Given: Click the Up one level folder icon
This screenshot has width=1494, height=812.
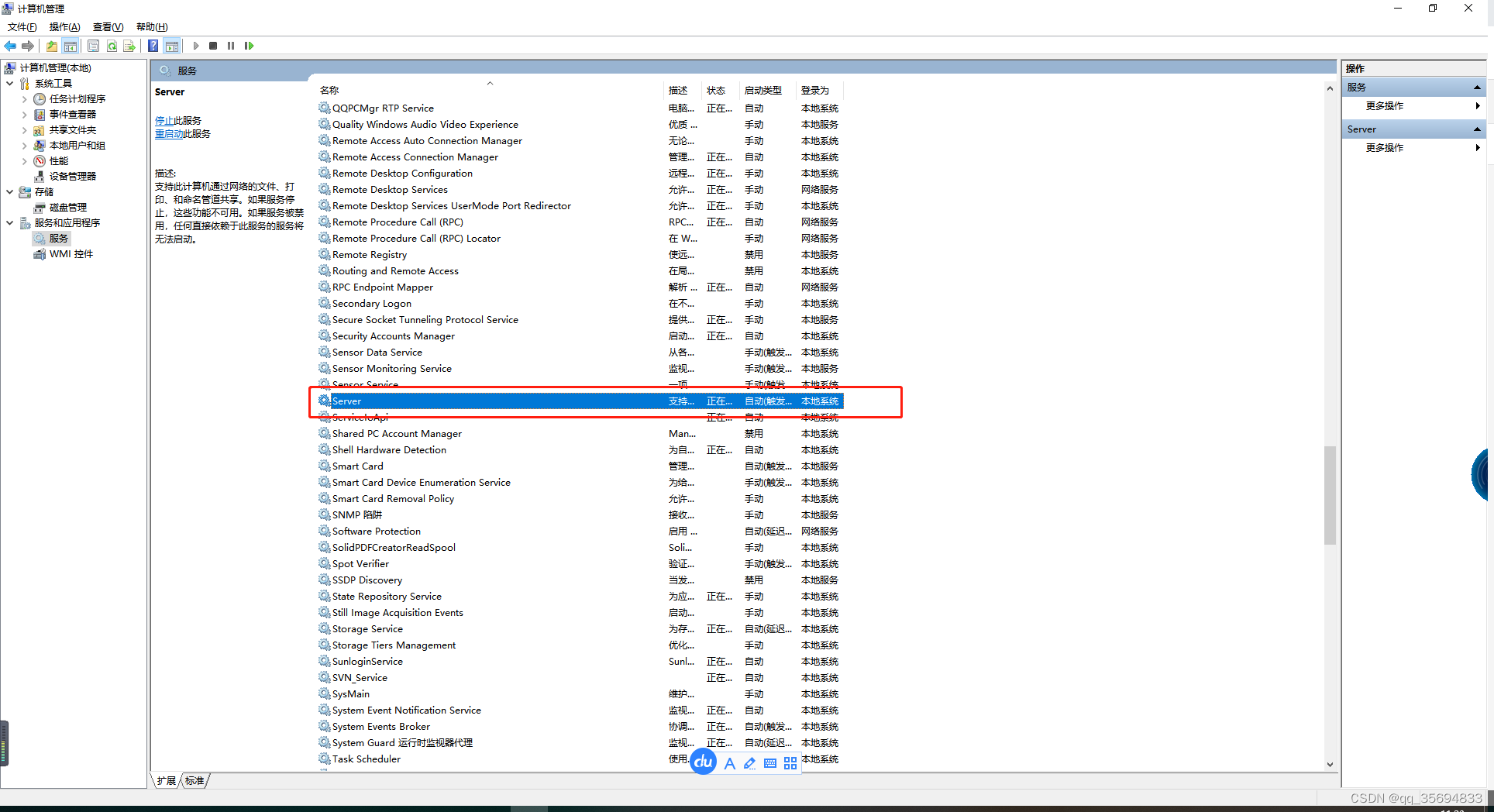Looking at the screenshot, I should point(52,46).
